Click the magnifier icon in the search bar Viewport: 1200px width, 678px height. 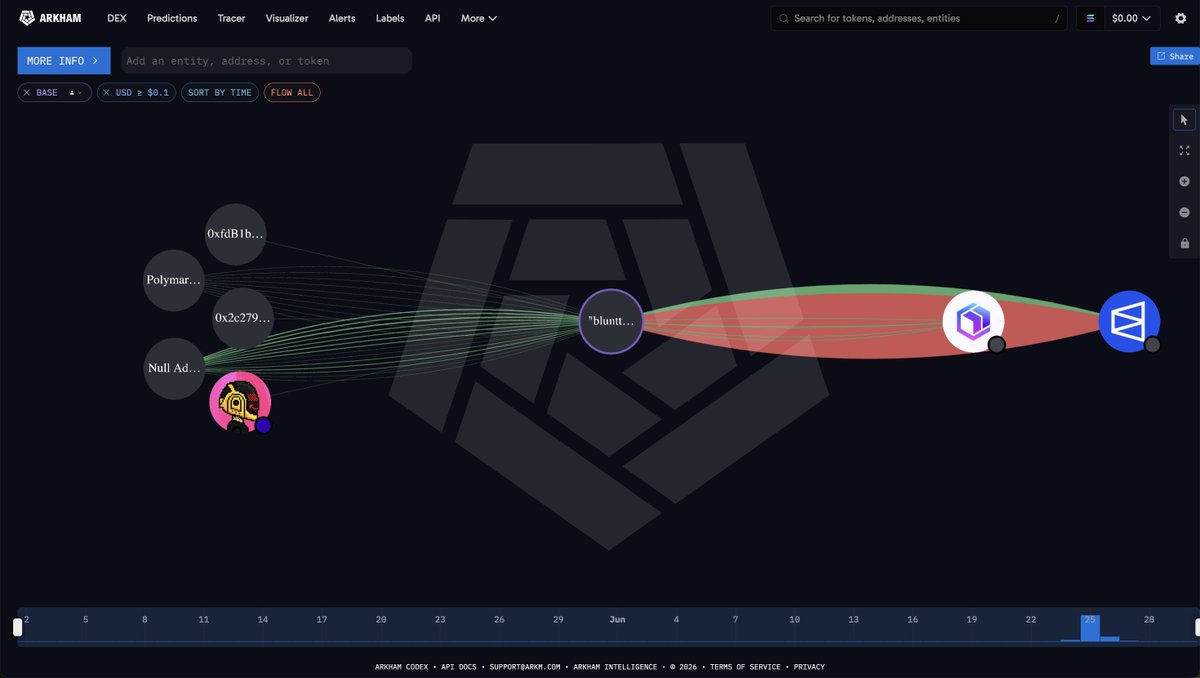click(784, 18)
